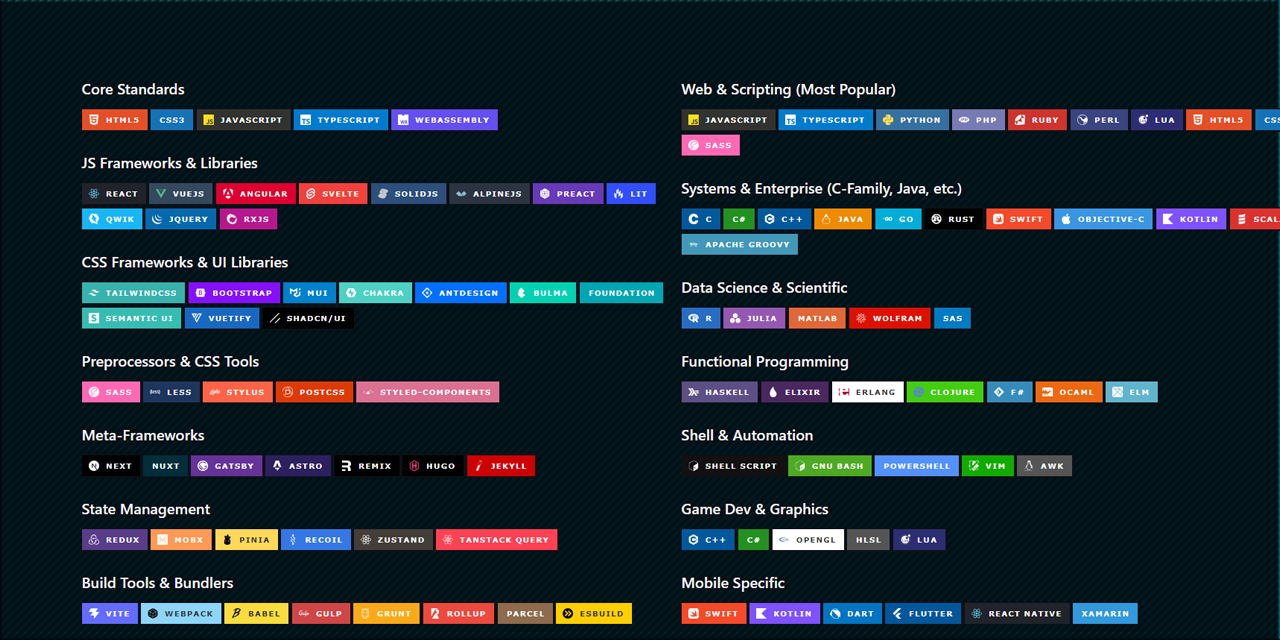
Task: Select the Apache Groovy badge
Action: [x=739, y=244]
